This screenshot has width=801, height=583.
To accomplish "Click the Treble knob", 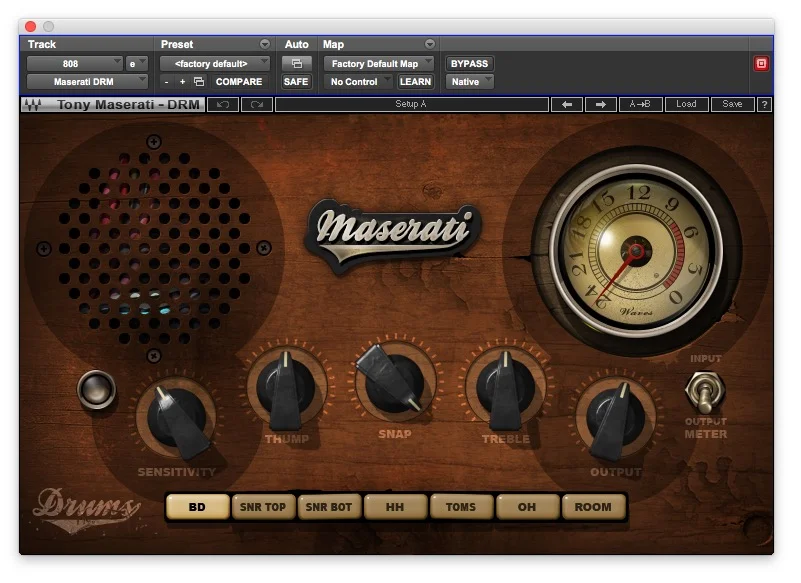I will tap(505, 387).
